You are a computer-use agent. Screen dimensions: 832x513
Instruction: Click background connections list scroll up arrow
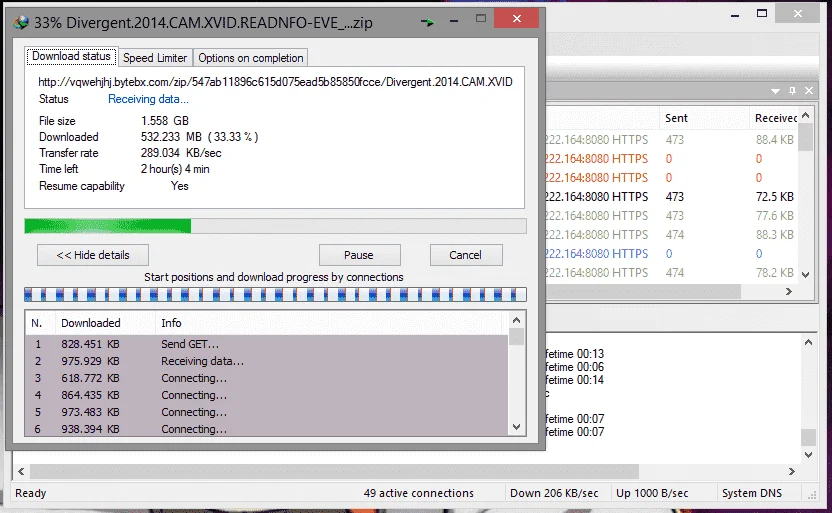[x=805, y=115]
